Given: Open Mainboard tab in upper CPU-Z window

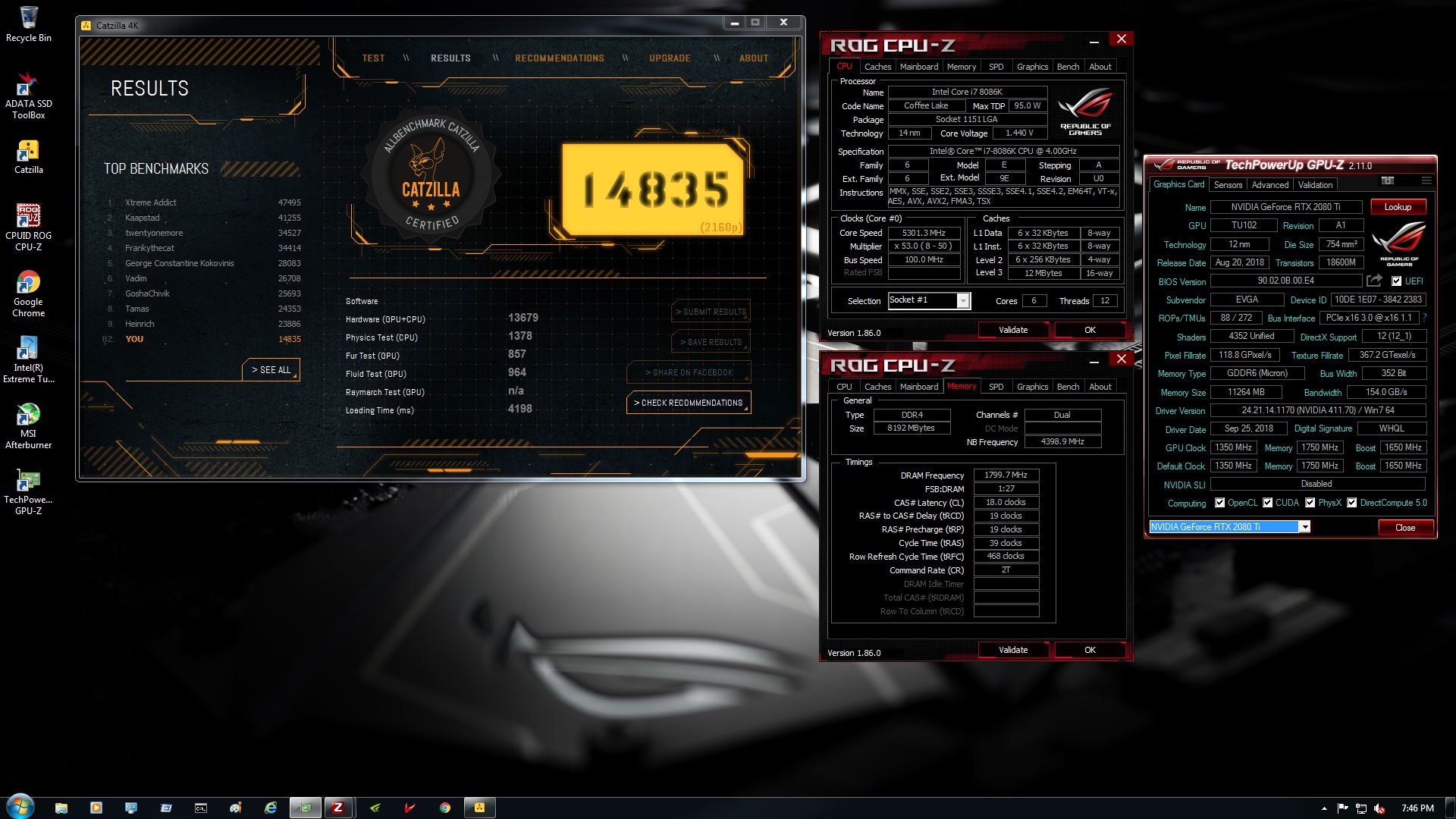Looking at the screenshot, I should coord(919,67).
